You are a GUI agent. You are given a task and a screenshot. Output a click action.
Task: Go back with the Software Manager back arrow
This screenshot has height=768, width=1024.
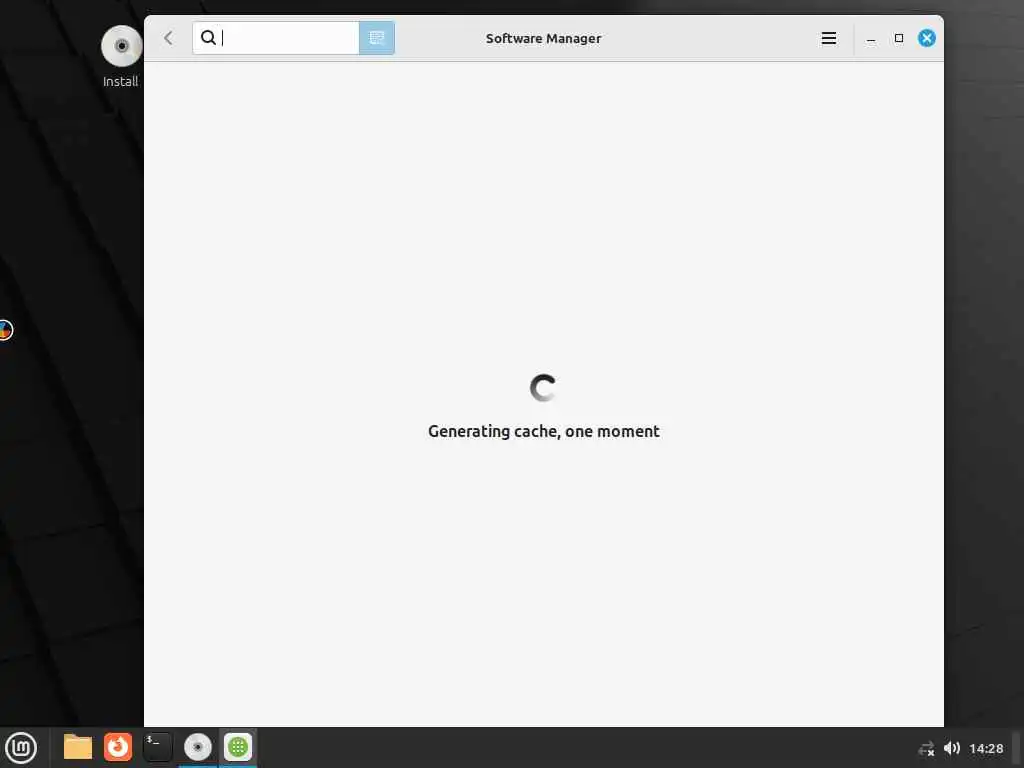[168, 38]
